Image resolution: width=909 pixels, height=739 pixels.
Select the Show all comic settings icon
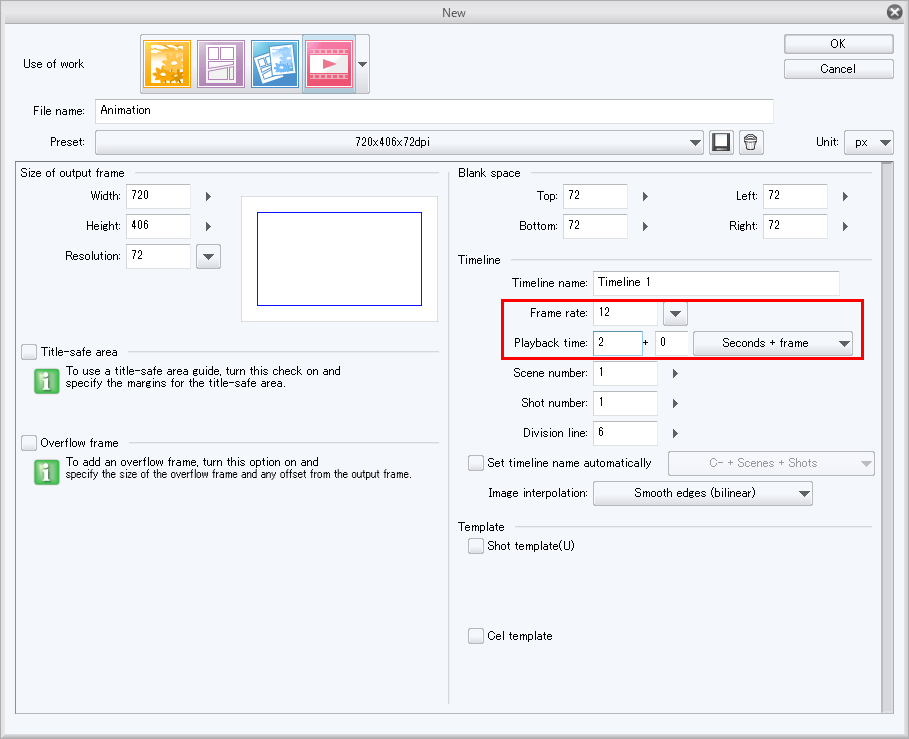[x=275, y=64]
